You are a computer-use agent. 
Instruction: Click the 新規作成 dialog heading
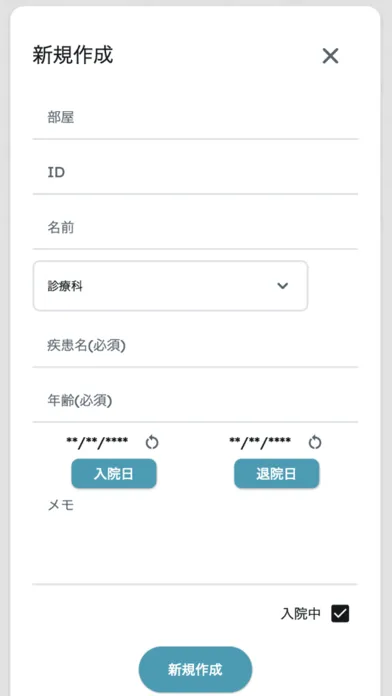click(x=73, y=55)
